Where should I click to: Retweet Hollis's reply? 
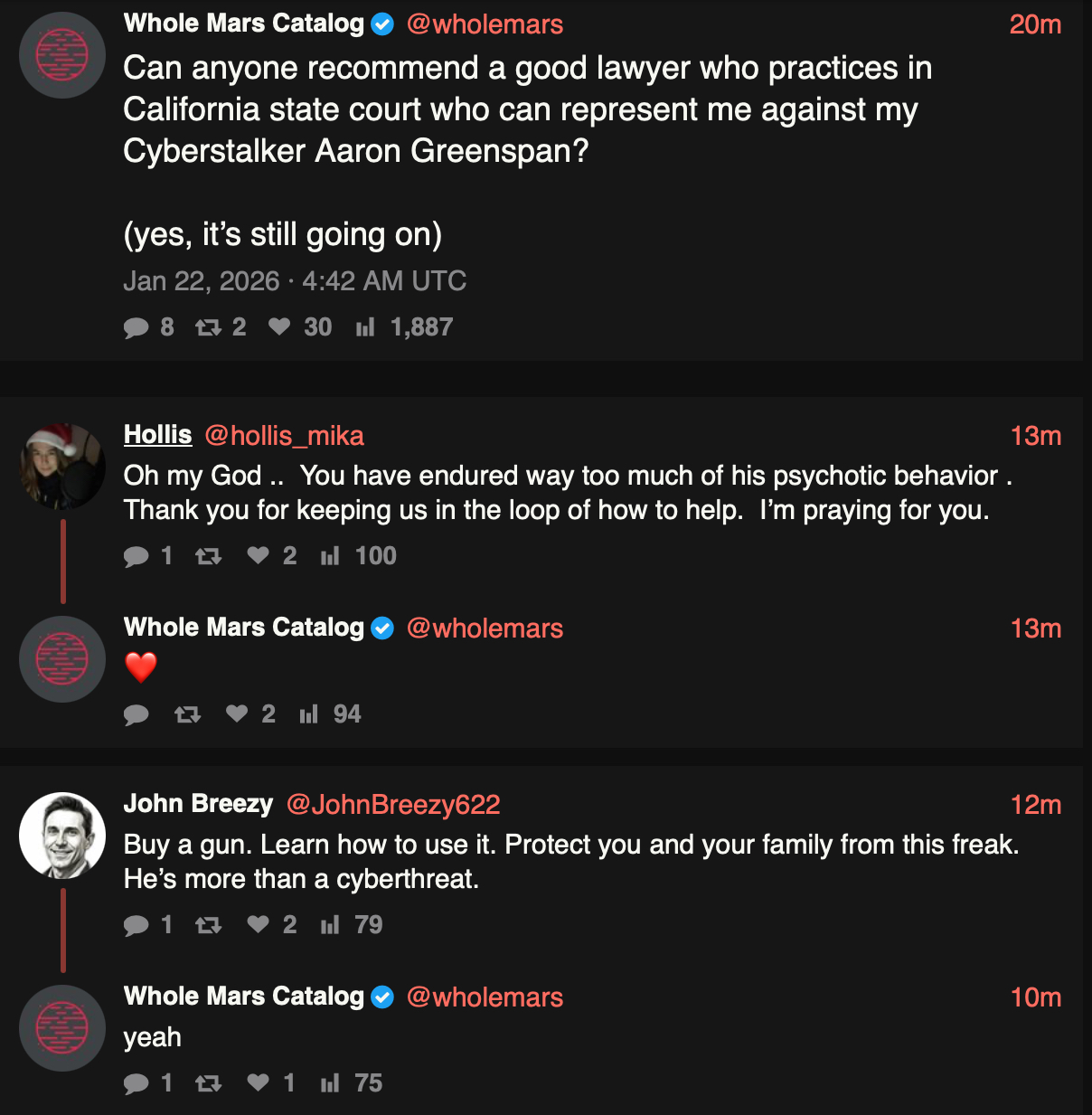(x=209, y=556)
